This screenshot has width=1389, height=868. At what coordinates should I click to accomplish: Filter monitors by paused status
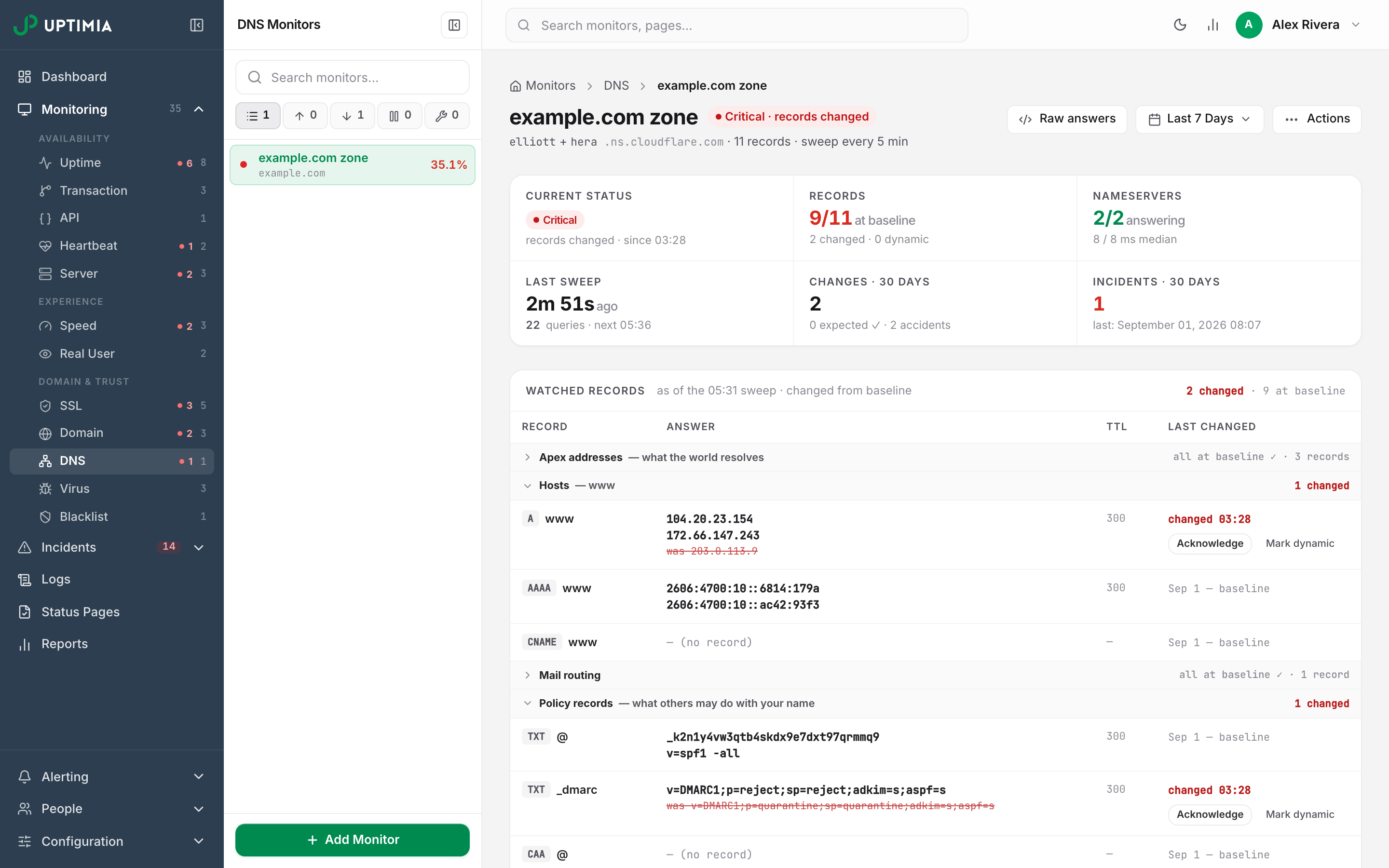click(399, 116)
